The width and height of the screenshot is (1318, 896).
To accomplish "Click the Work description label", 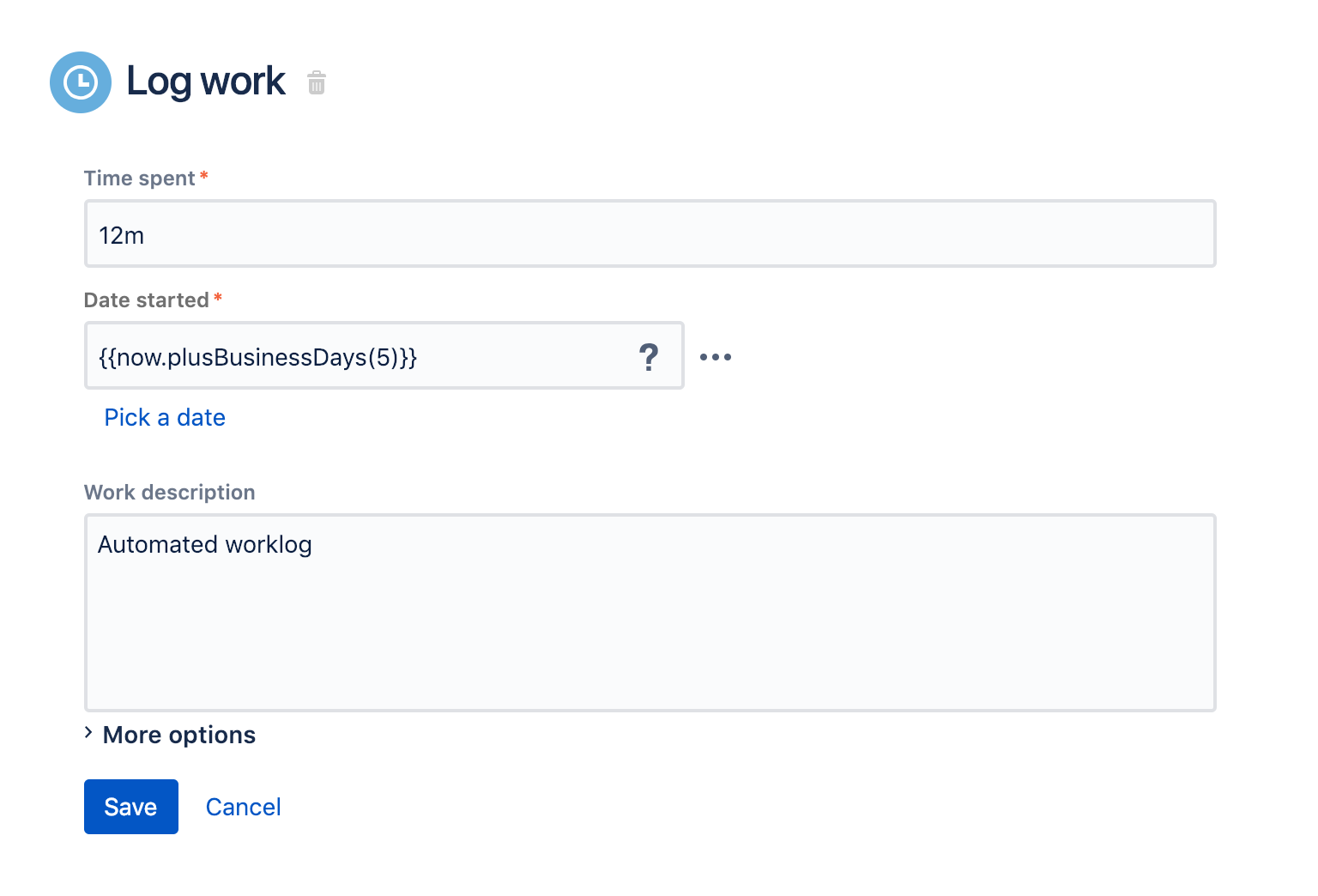I will tap(170, 493).
